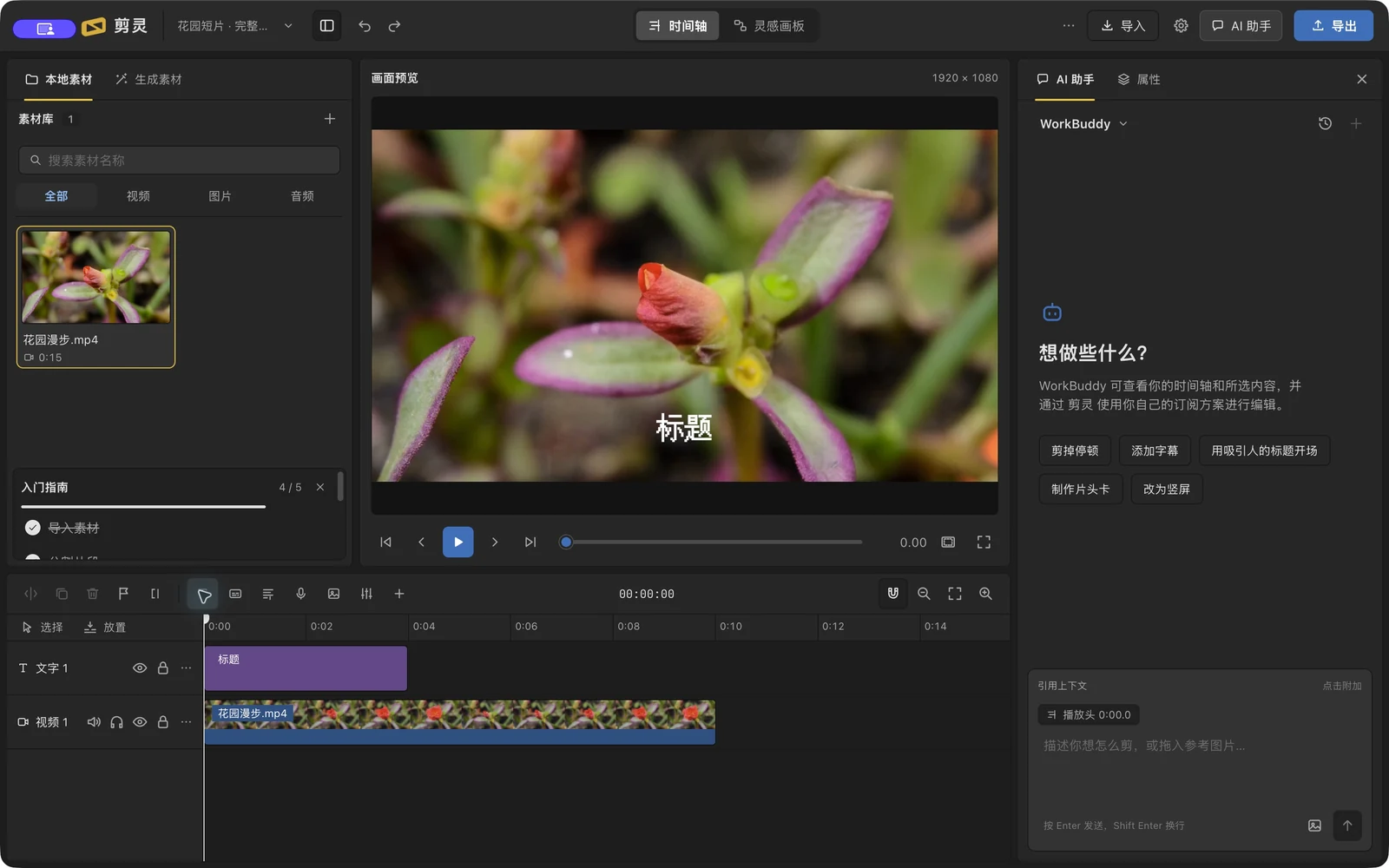Zoom in the timeline
This screenshot has height=868, width=1389.
(985, 594)
